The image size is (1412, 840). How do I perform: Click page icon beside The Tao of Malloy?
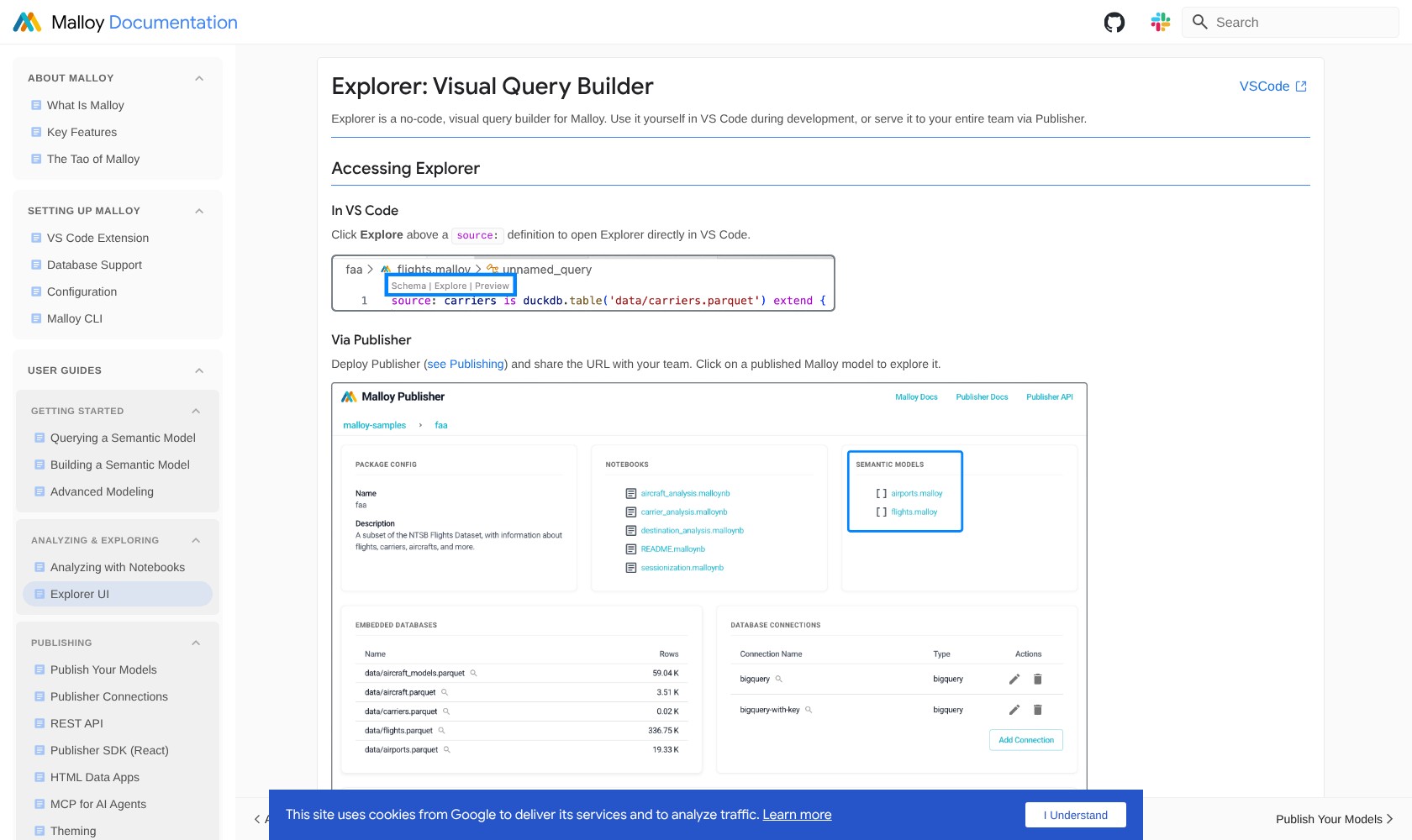click(36, 159)
